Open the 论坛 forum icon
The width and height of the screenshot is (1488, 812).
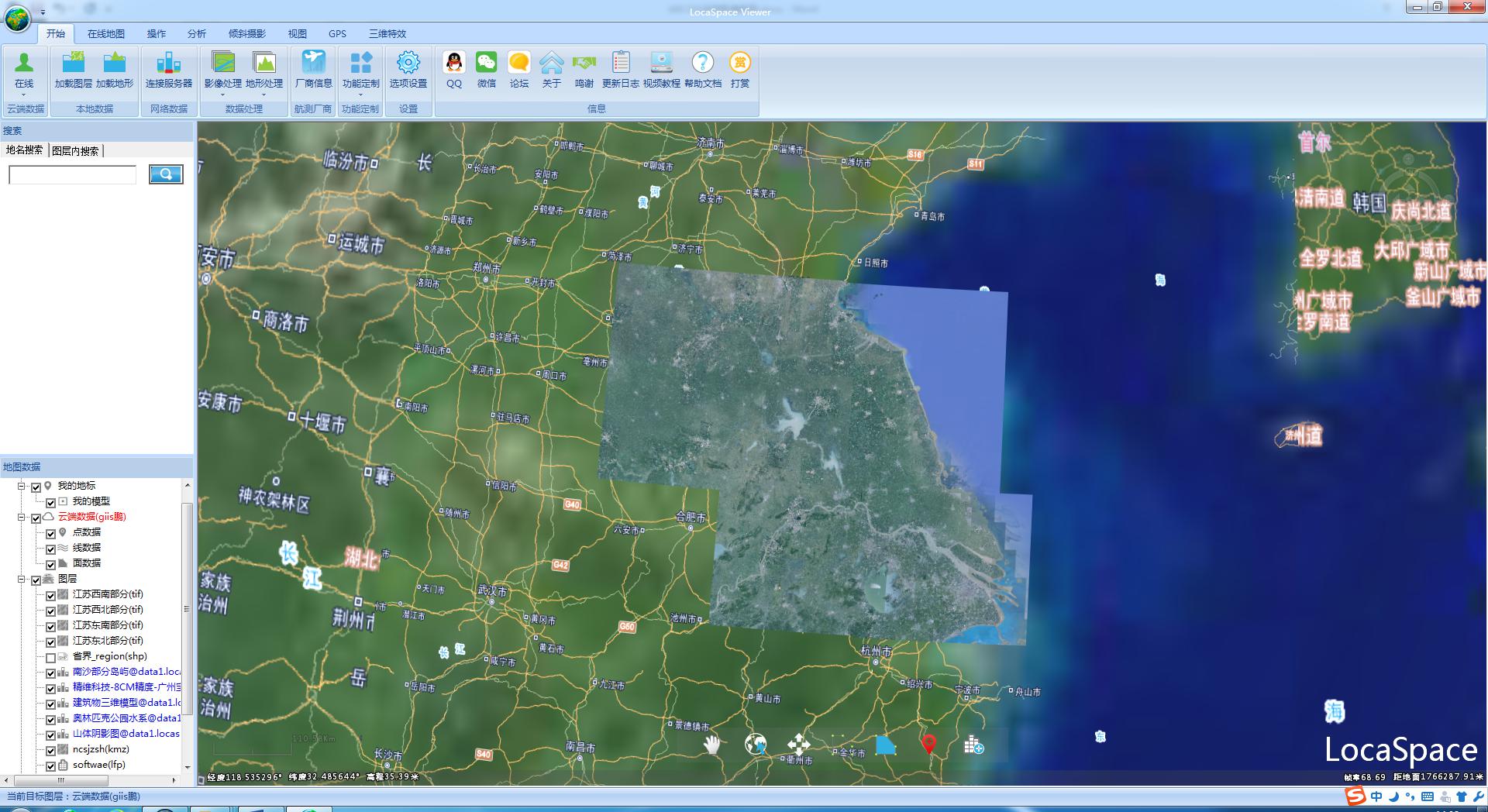519,63
